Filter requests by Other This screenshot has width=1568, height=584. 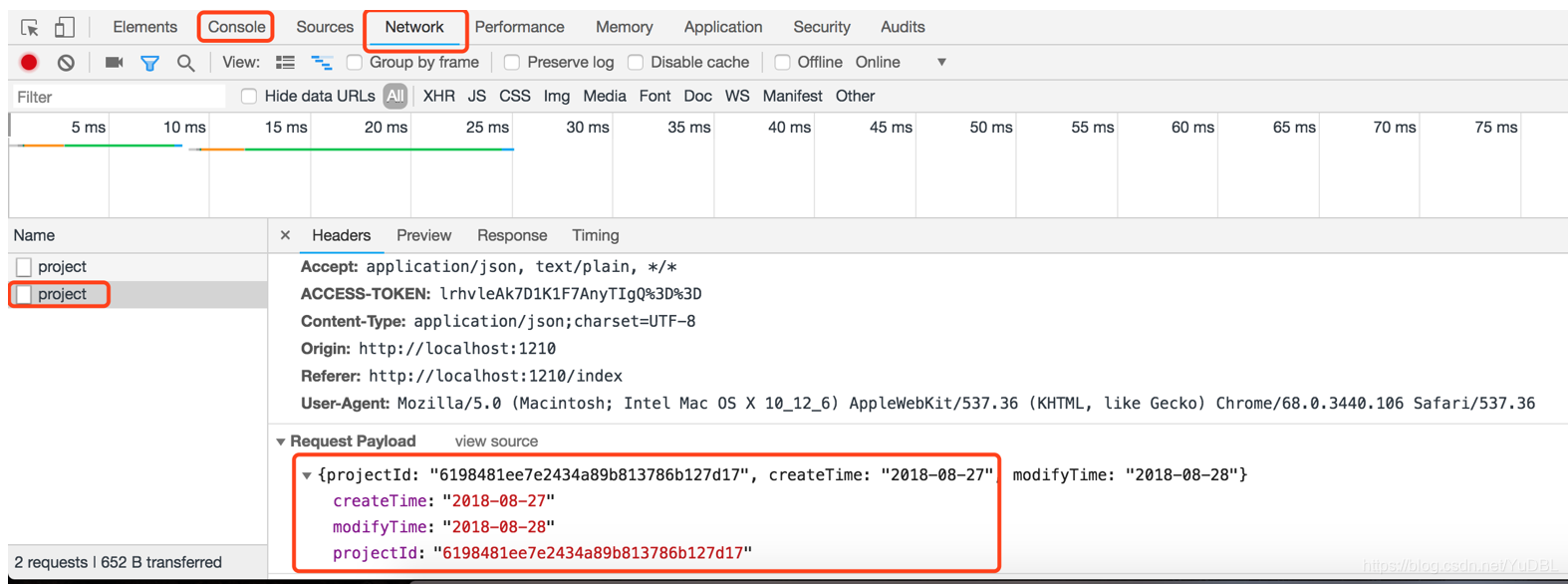tap(855, 96)
